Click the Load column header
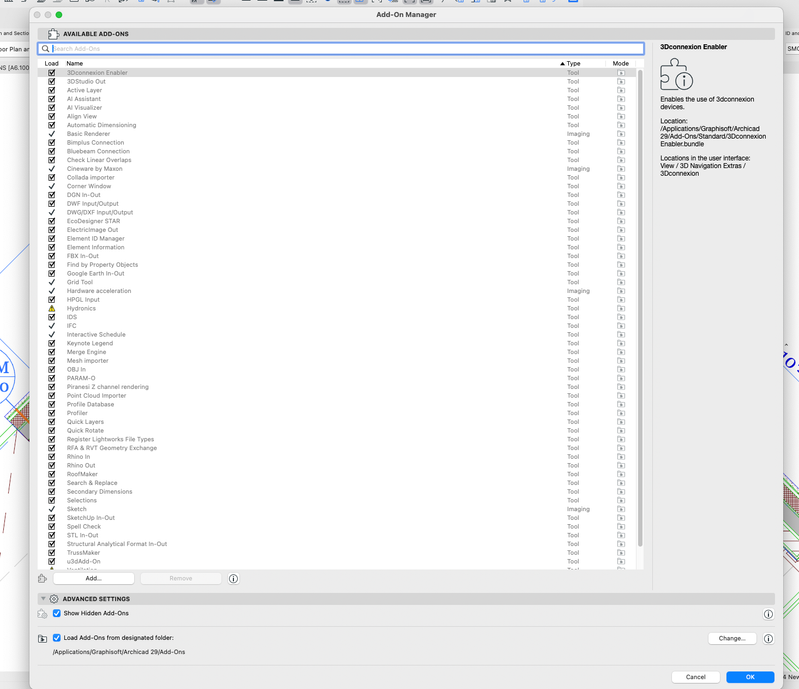The height and width of the screenshot is (689, 799). (51, 63)
